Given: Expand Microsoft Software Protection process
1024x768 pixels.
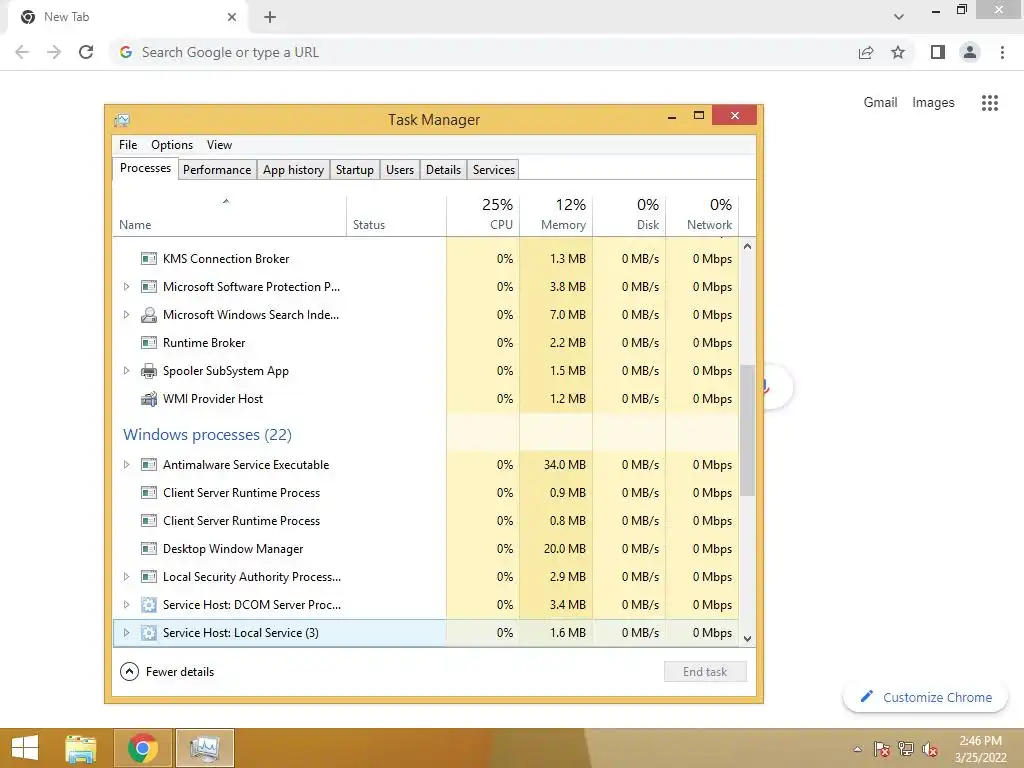Looking at the screenshot, I should click(x=126, y=287).
